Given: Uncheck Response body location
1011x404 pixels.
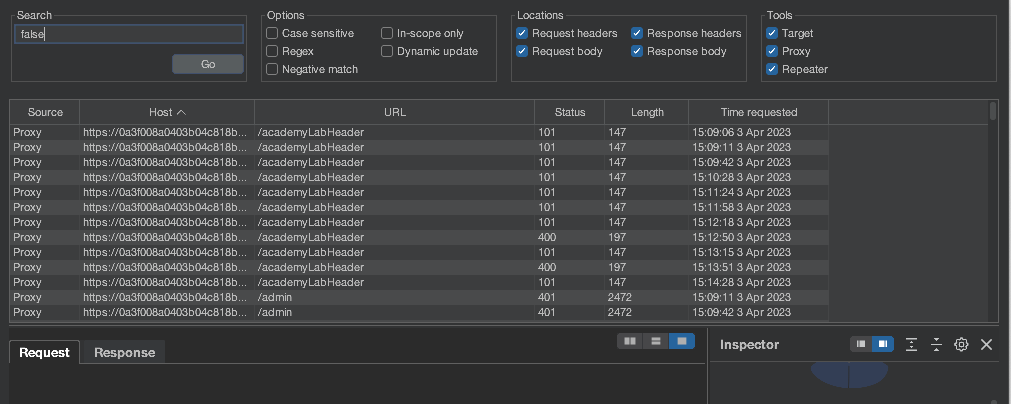Looking at the screenshot, I should pyautogui.click(x=637, y=51).
